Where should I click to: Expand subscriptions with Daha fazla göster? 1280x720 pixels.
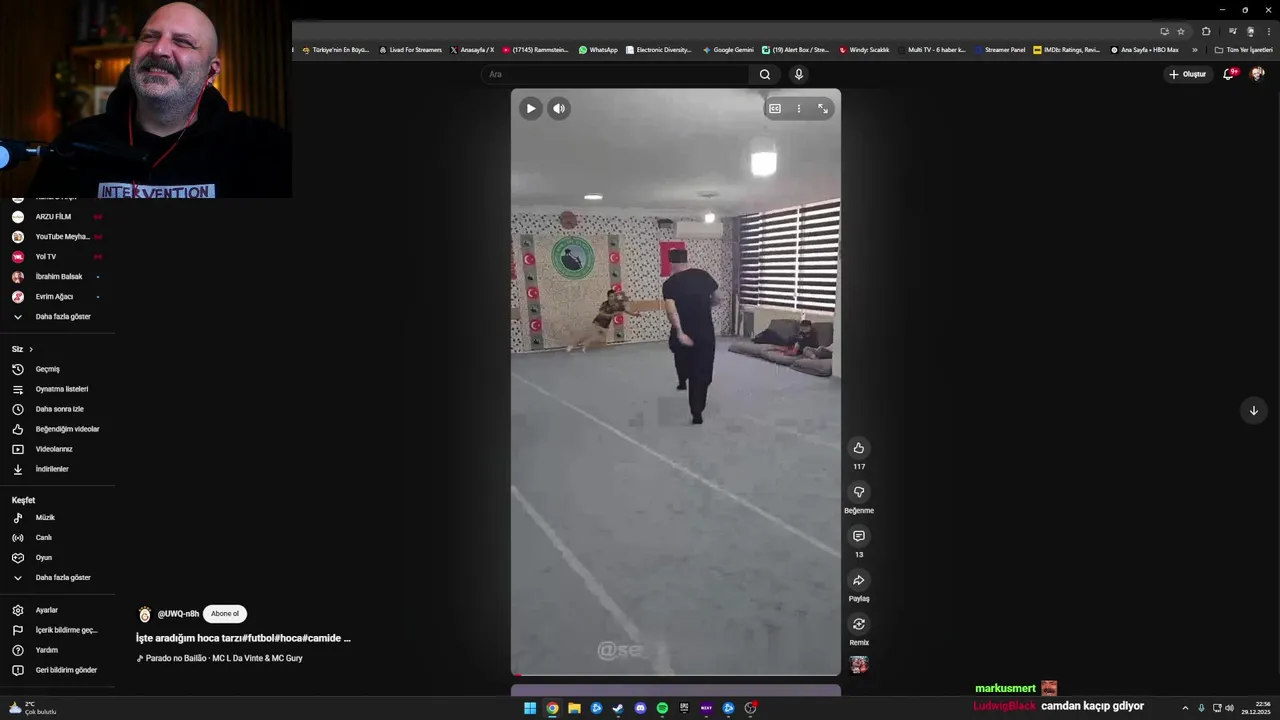coord(57,317)
